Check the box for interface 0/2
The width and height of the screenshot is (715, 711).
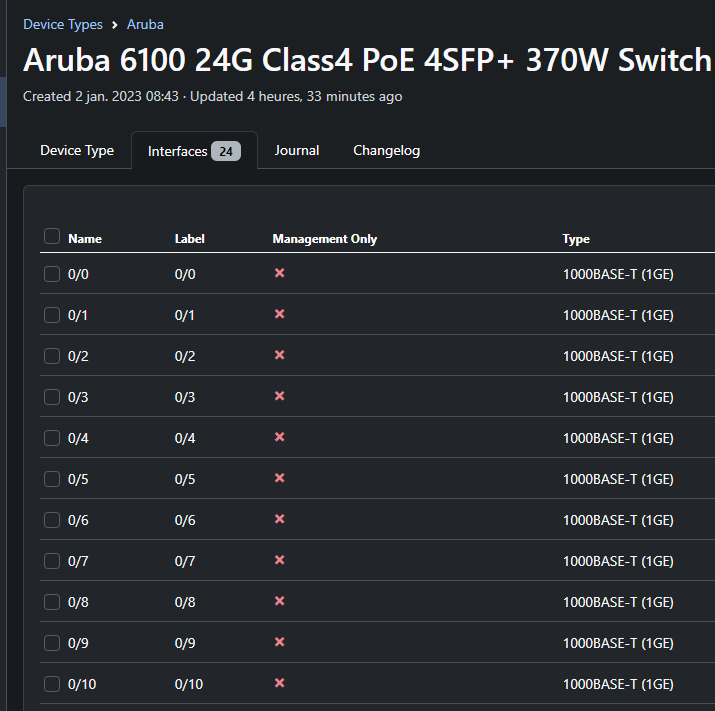coord(52,356)
